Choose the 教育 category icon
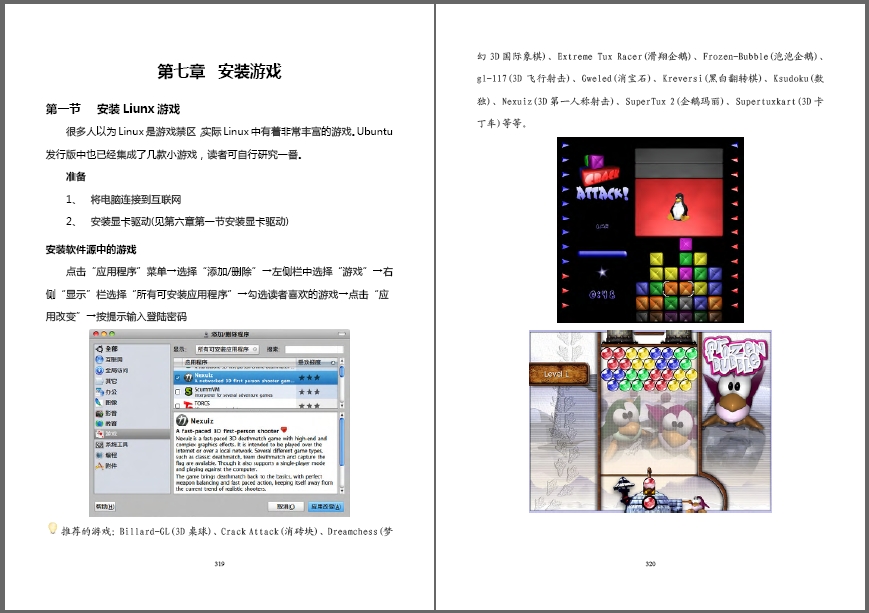This screenshot has width=869, height=613. 99,423
